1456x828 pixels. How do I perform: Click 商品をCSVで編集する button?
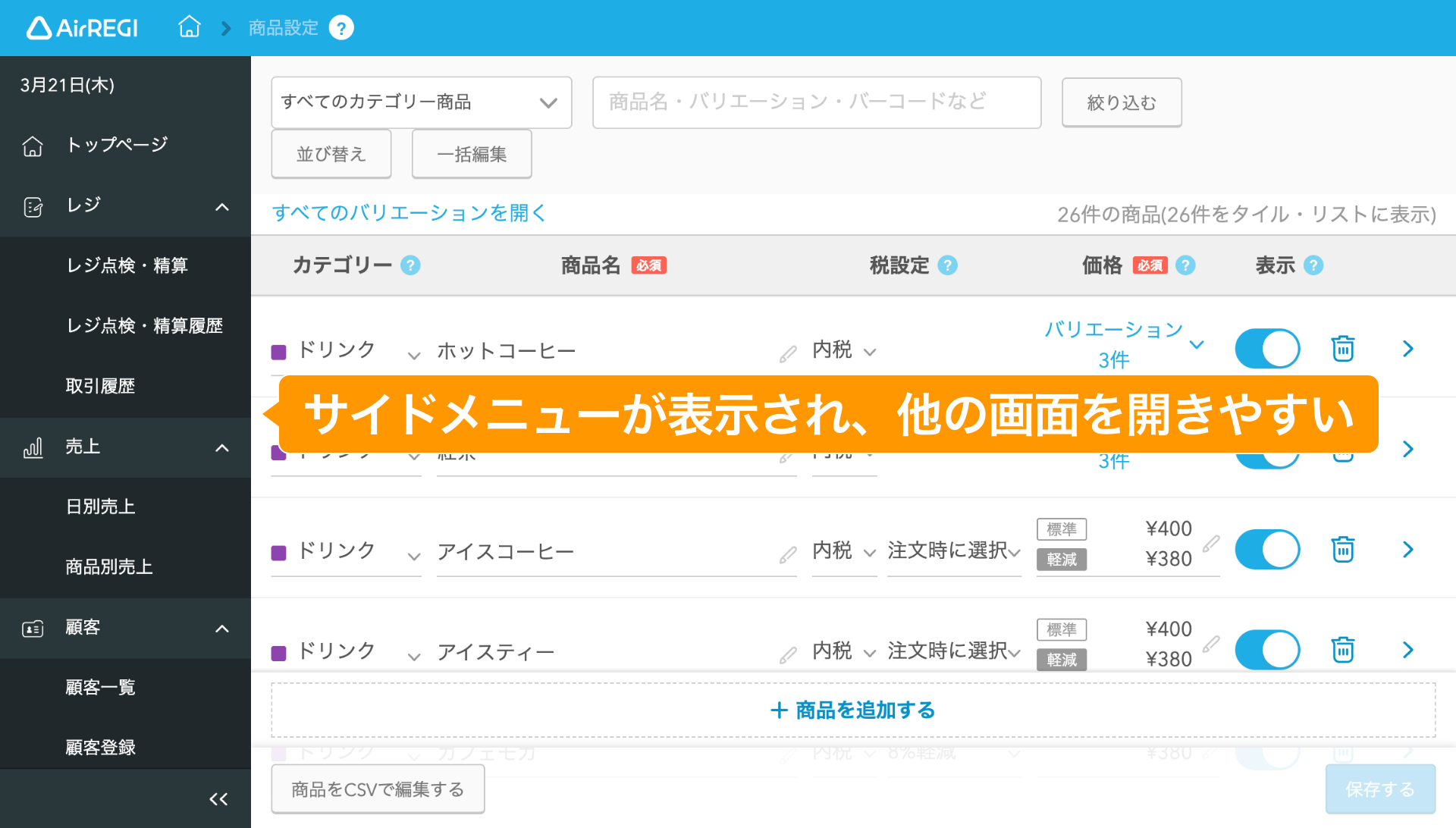pos(378,789)
